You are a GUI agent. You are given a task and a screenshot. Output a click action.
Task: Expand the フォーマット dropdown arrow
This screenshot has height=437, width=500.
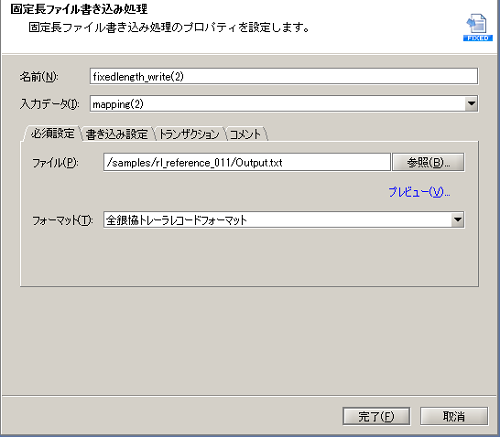458,220
